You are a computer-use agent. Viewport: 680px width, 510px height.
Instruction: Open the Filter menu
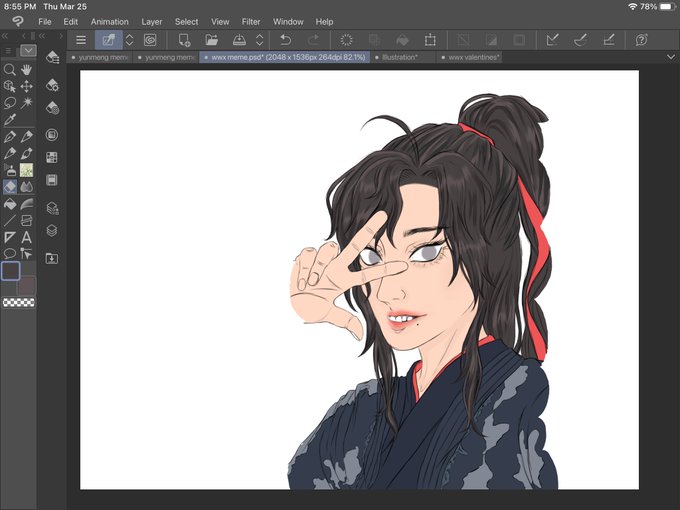click(x=251, y=22)
